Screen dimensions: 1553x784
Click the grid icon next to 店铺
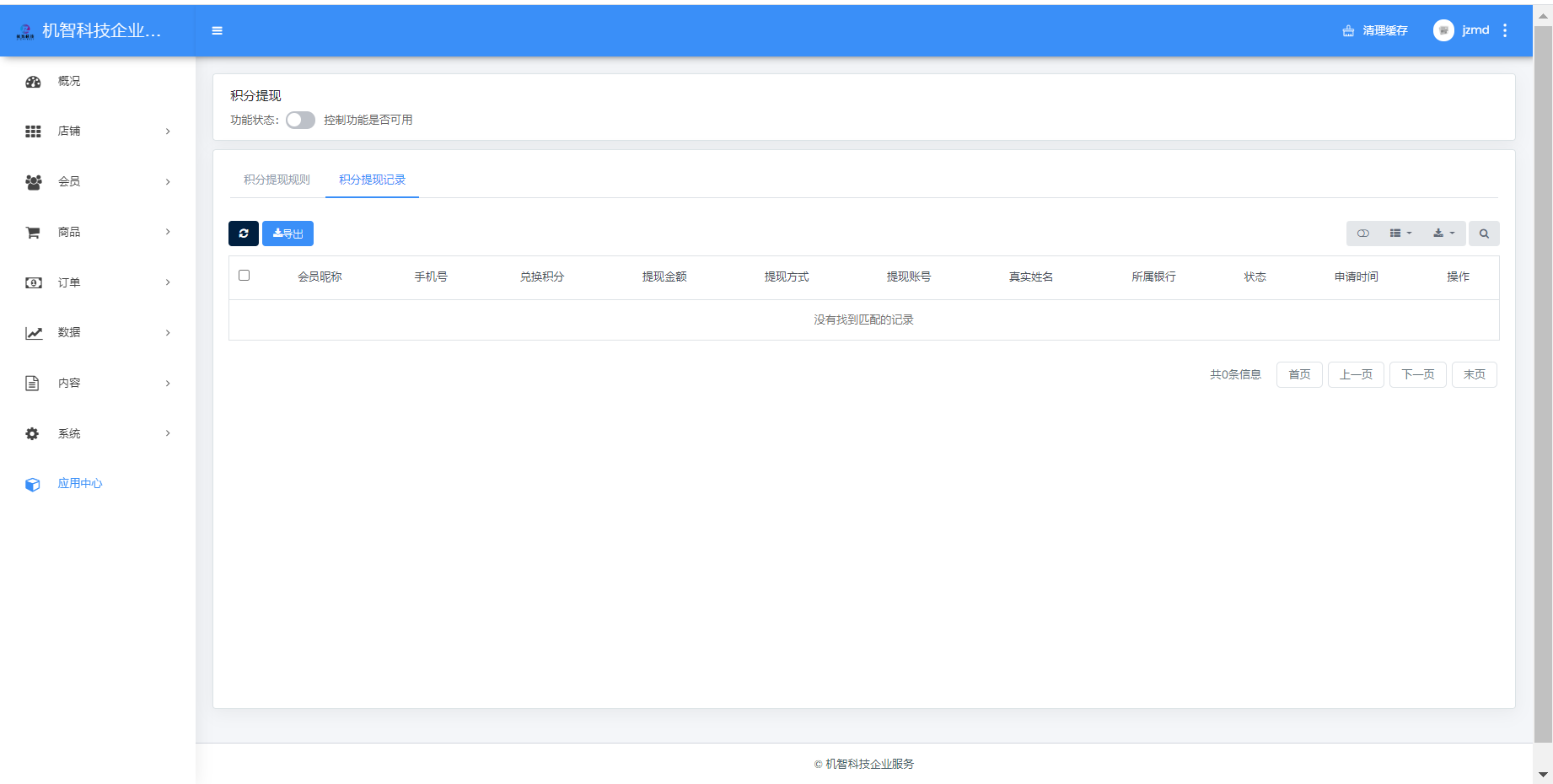(x=33, y=132)
